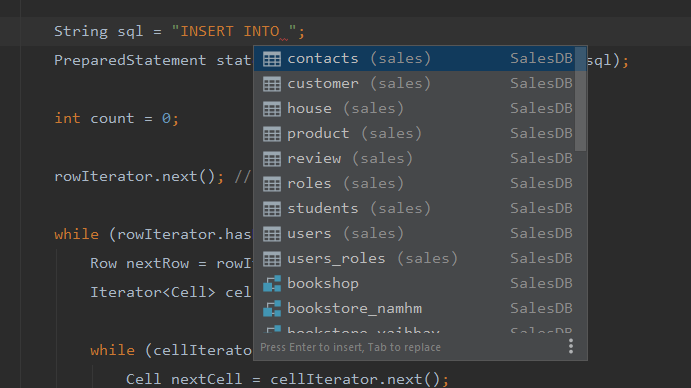Click the "while (cellIterato" loop line
Viewport: 691px width, 388px height.
click(171, 351)
